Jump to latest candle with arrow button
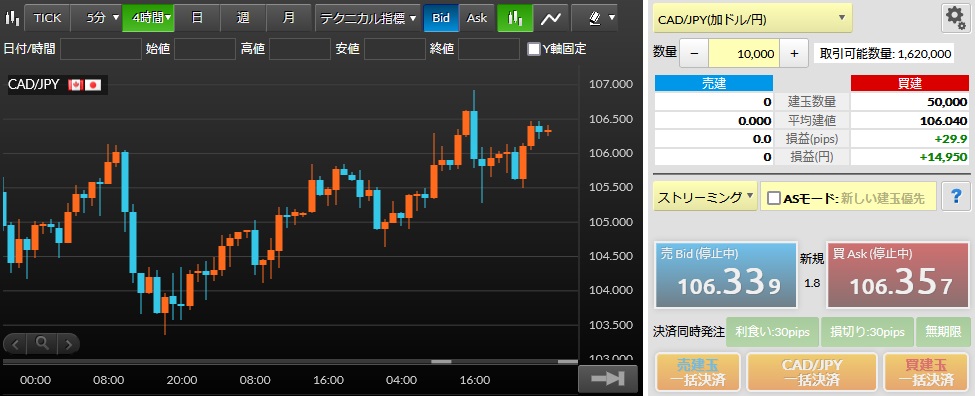This screenshot has height=396, width=975. click(x=607, y=379)
